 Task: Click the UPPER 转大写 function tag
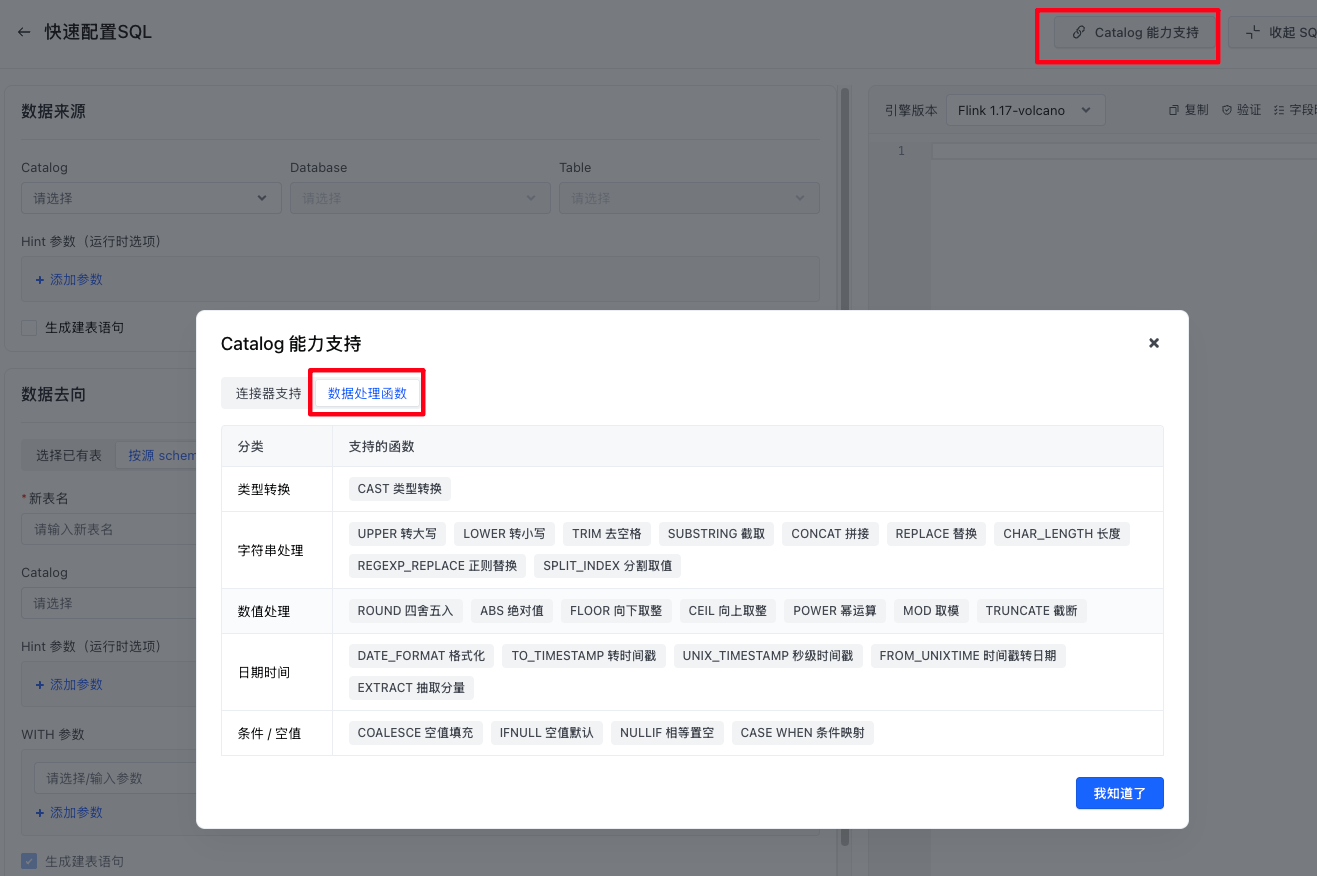(x=397, y=534)
